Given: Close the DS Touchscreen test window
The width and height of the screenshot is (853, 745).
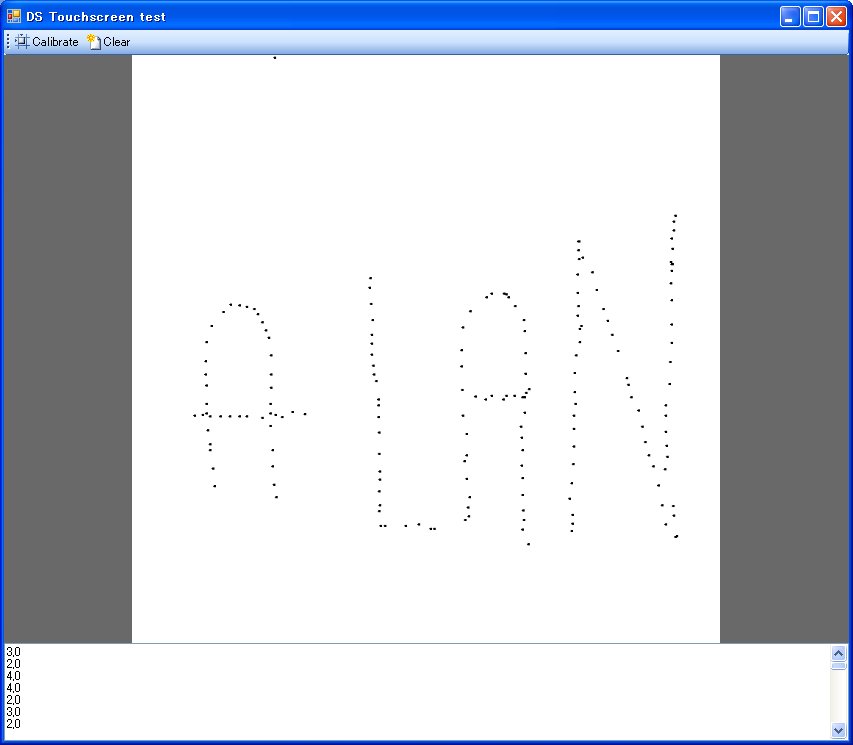Looking at the screenshot, I should coord(836,17).
